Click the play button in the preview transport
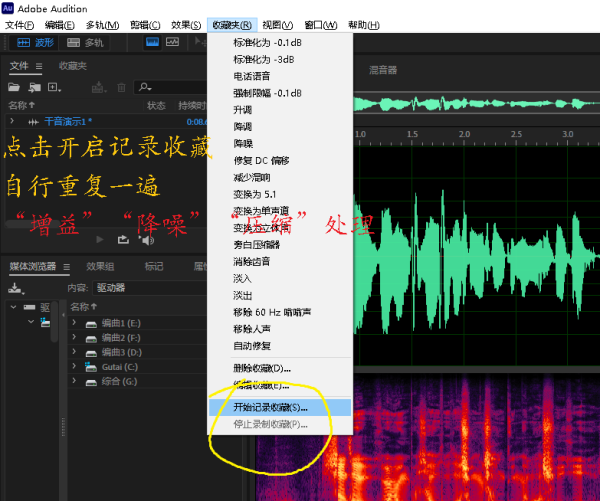The height and width of the screenshot is (501, 600). (x=99, y=240)
